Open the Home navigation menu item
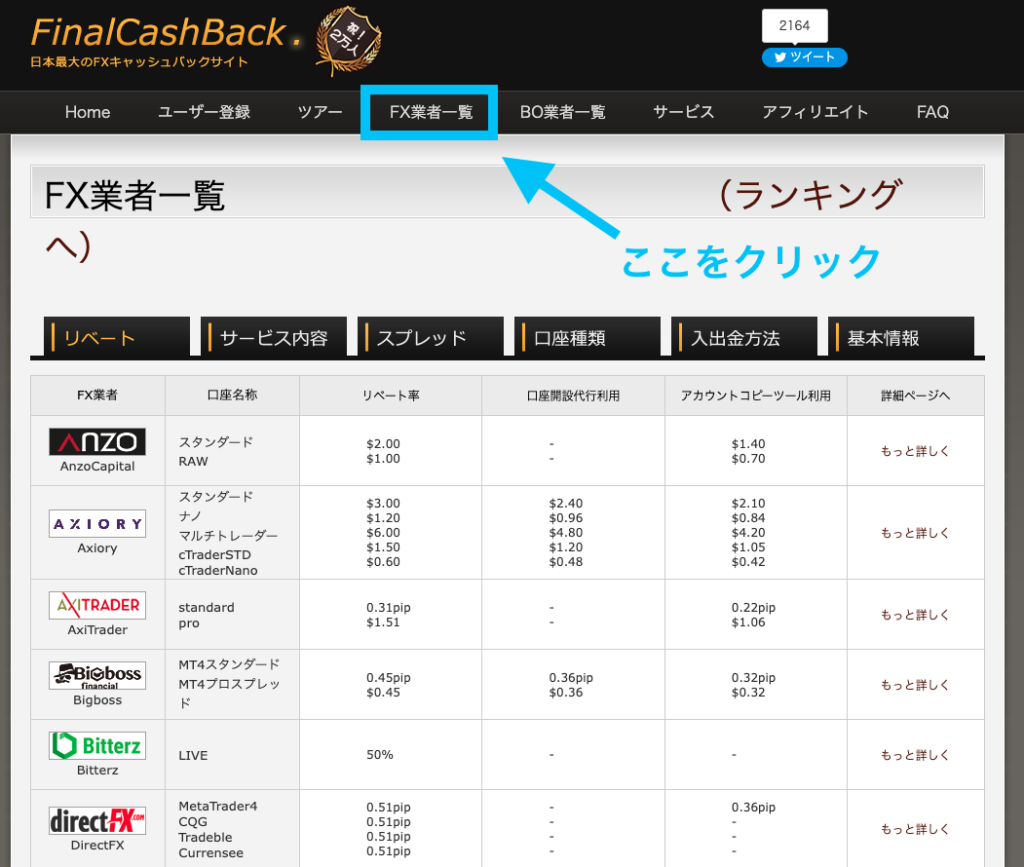The image size is (1024, 867). point(87,112)
